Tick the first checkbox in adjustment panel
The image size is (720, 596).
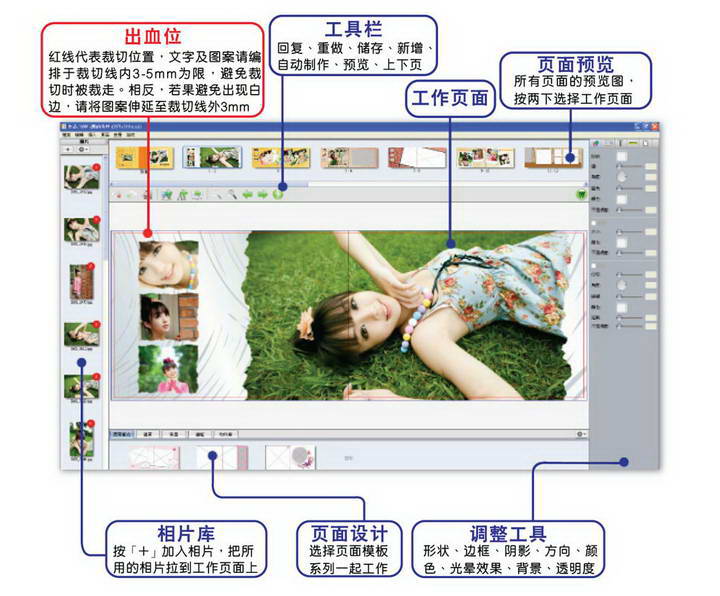coord(594,223)
